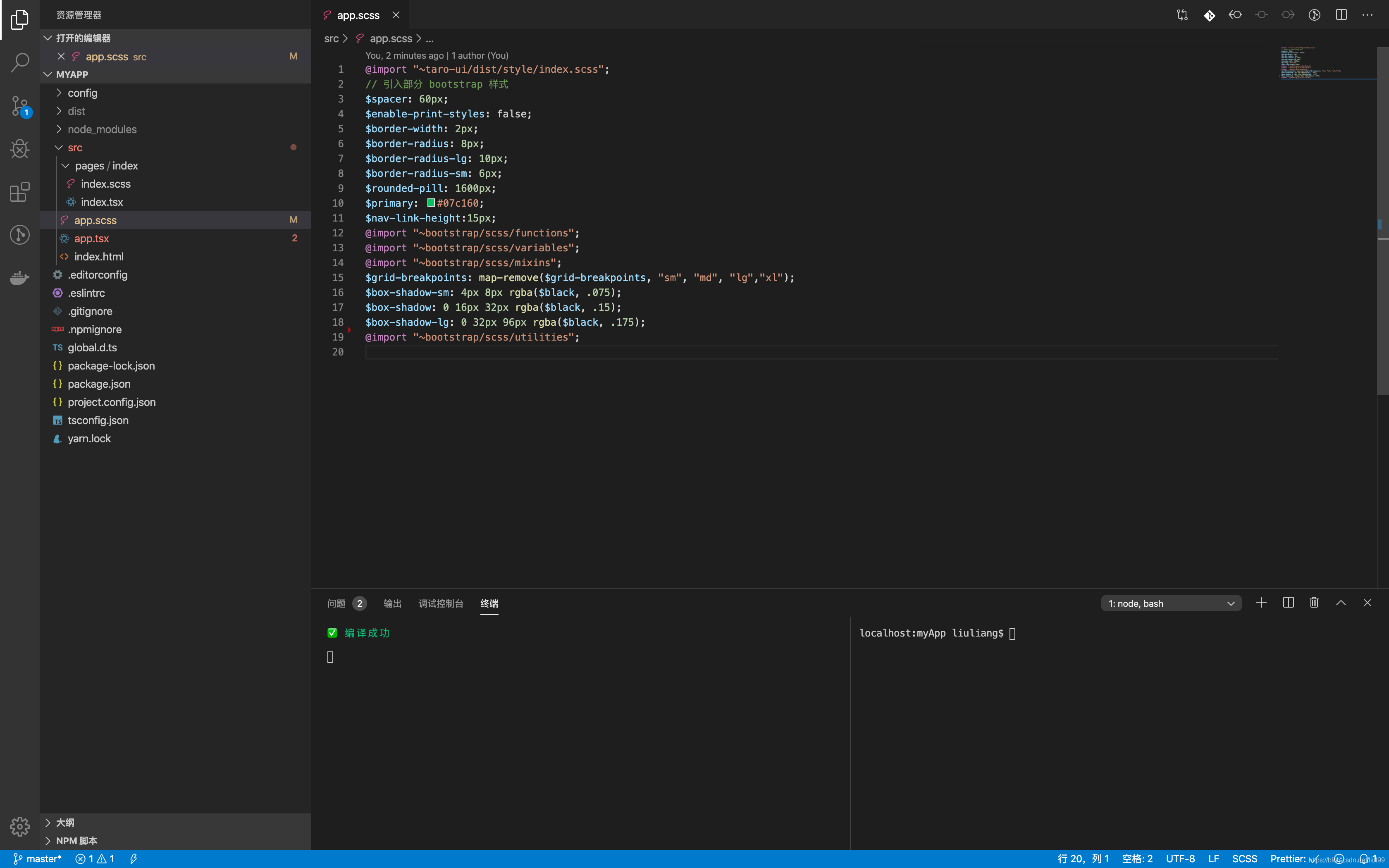This screenshot has width=1389, height=868.
Task: Switch to the 调试控制台 tab
Action: click(x=440, y=603)
